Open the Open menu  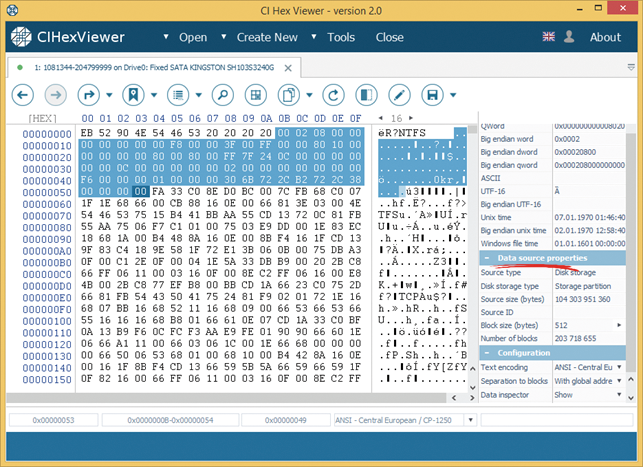tap(193, 37)
